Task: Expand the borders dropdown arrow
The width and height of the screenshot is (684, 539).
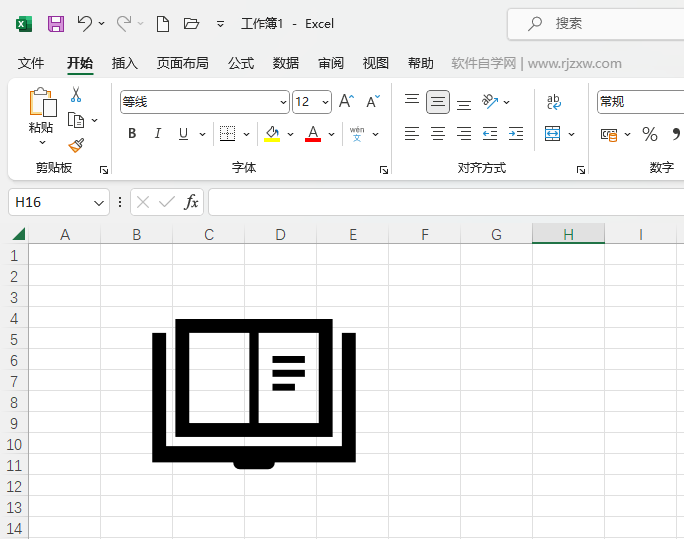Action: pos(246,134)
